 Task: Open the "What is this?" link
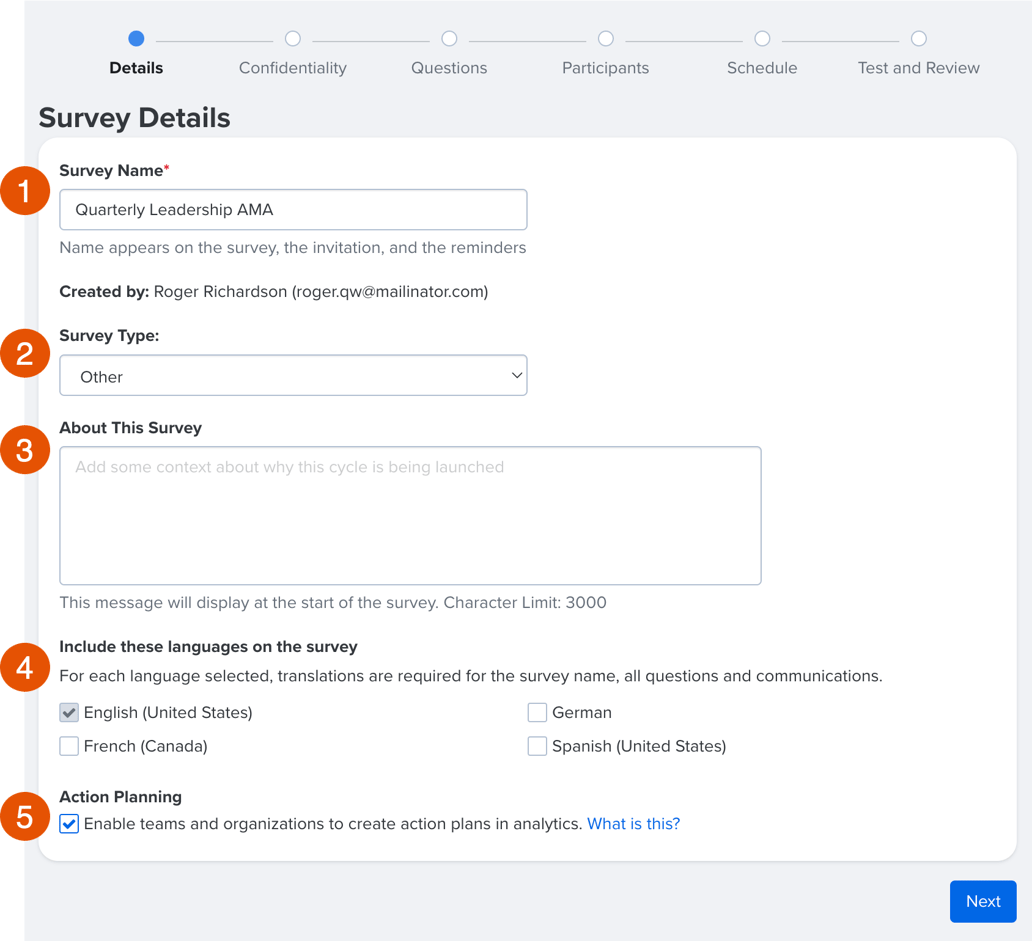click(634, 823)
